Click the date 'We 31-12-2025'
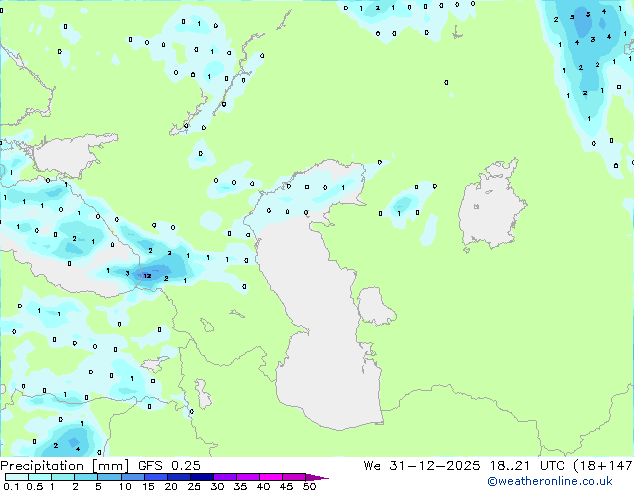 (422, 465)
